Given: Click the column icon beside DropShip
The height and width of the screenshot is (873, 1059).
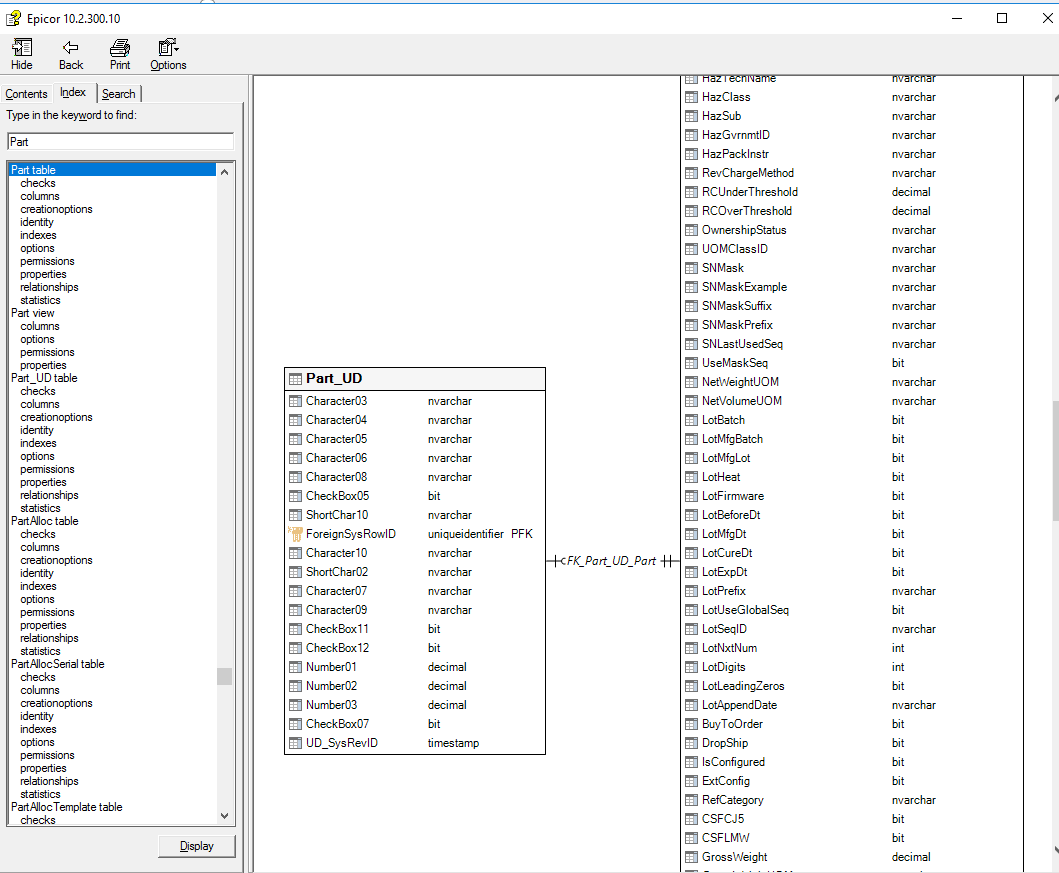Looking at the screenshot, I should click(x=691, y=743).
